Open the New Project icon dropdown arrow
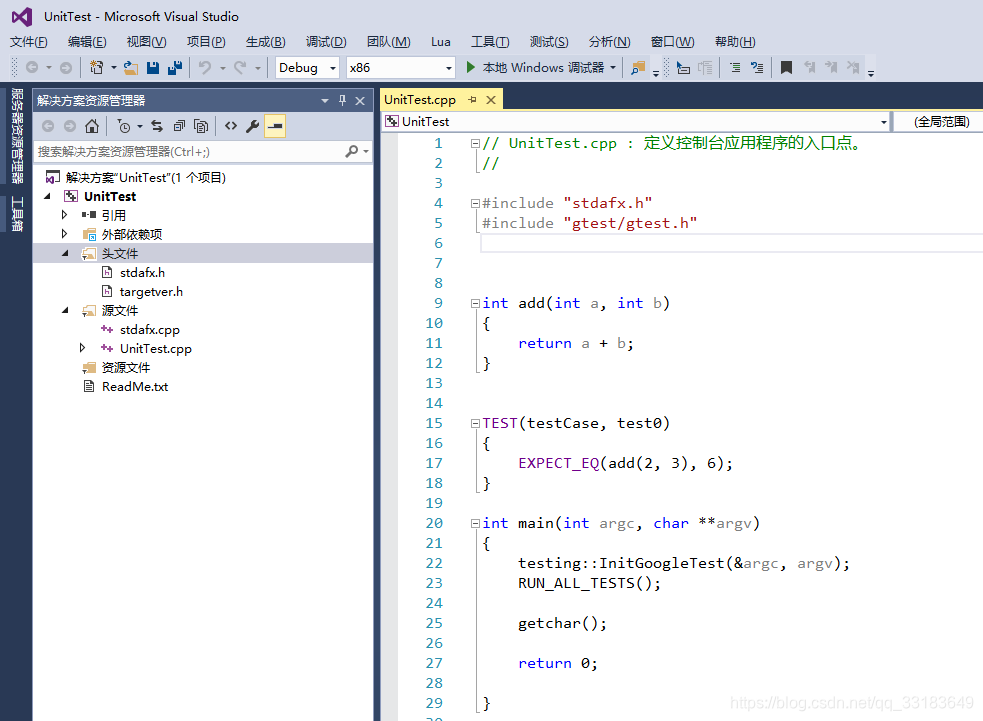Viewport: 983px width, 721px height. [x=113, y=67]
